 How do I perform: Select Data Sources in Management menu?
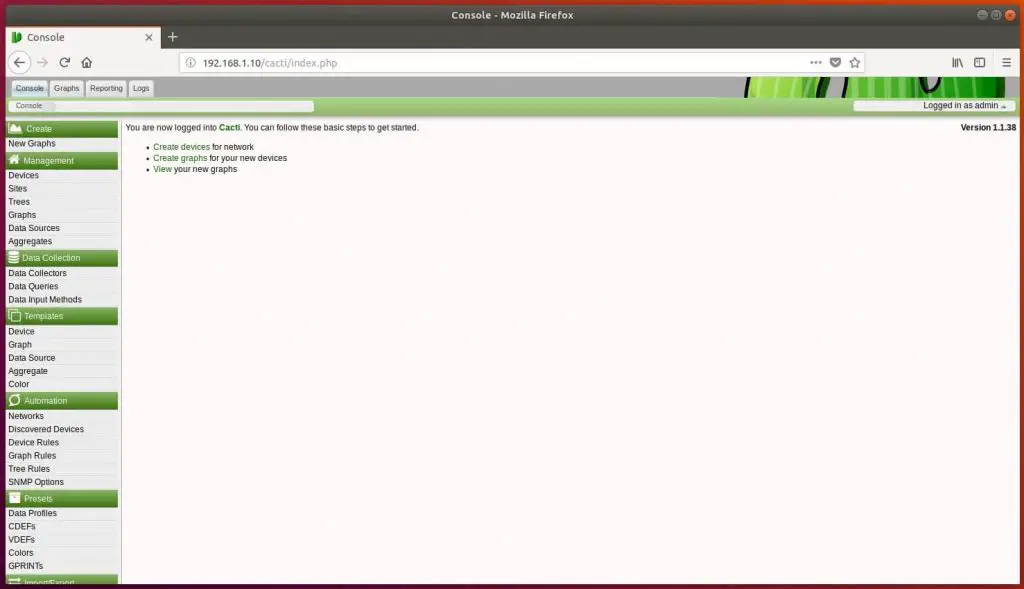pyautogui.click(x=34, y=228)
